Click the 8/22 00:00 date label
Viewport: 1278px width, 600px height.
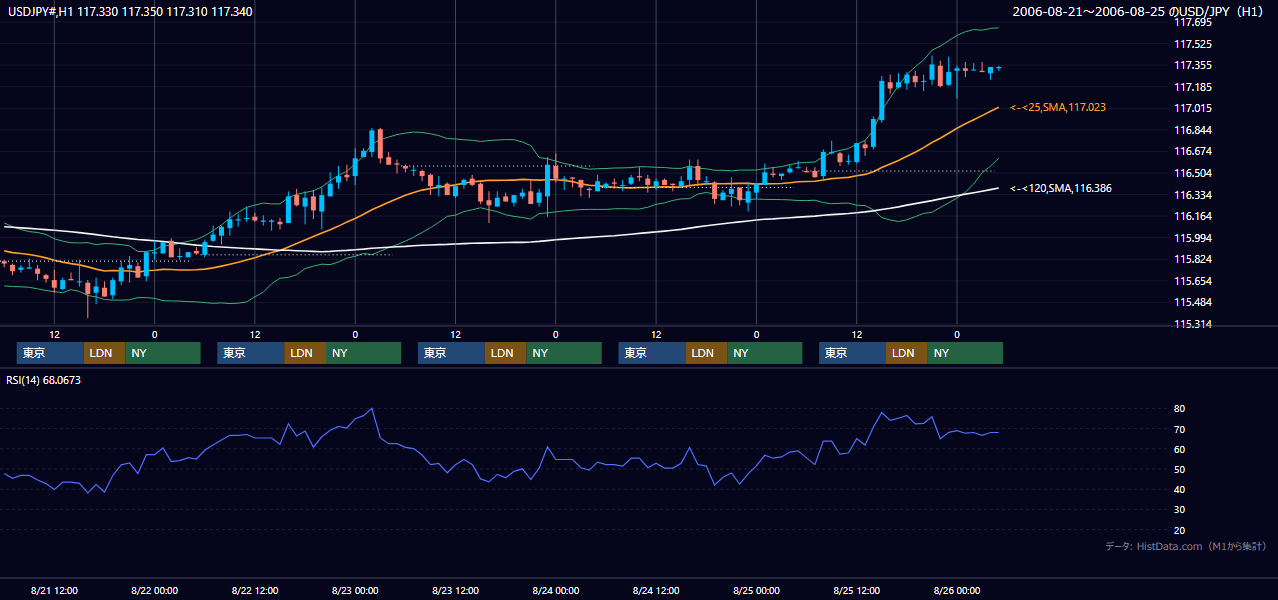[154, 590]
